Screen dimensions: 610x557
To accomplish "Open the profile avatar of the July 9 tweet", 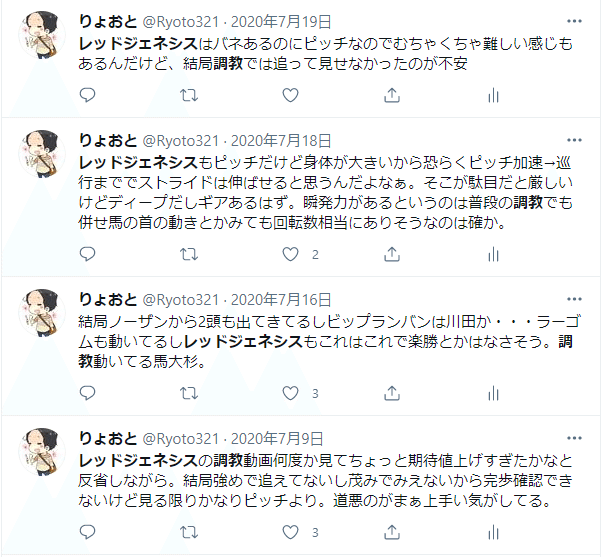I will tap(42, 452).
